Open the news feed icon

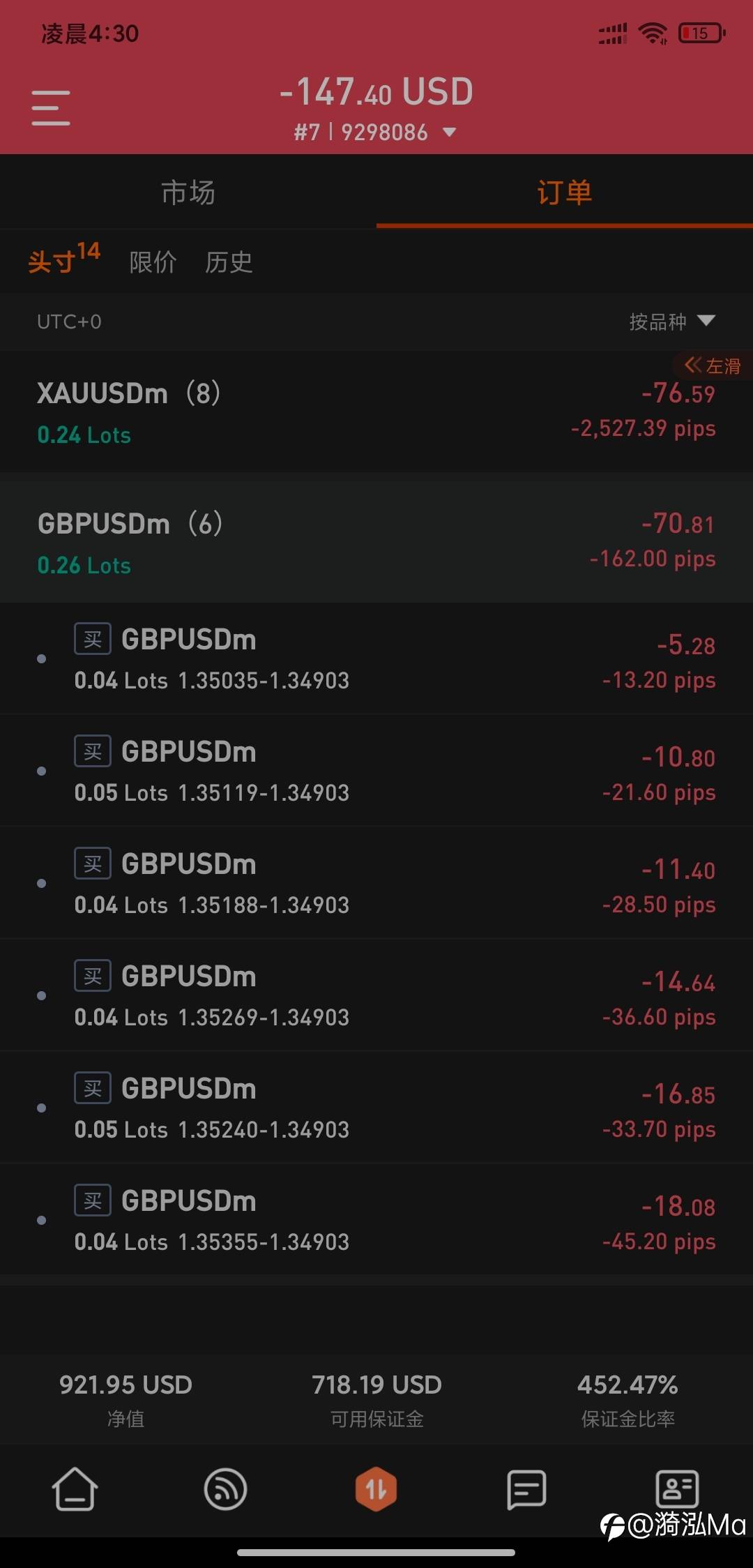point(225,1489)
